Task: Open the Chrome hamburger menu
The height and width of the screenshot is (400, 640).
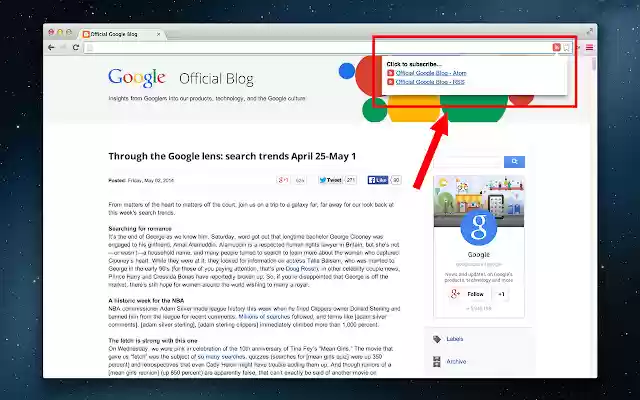Action: click(589, 47)
